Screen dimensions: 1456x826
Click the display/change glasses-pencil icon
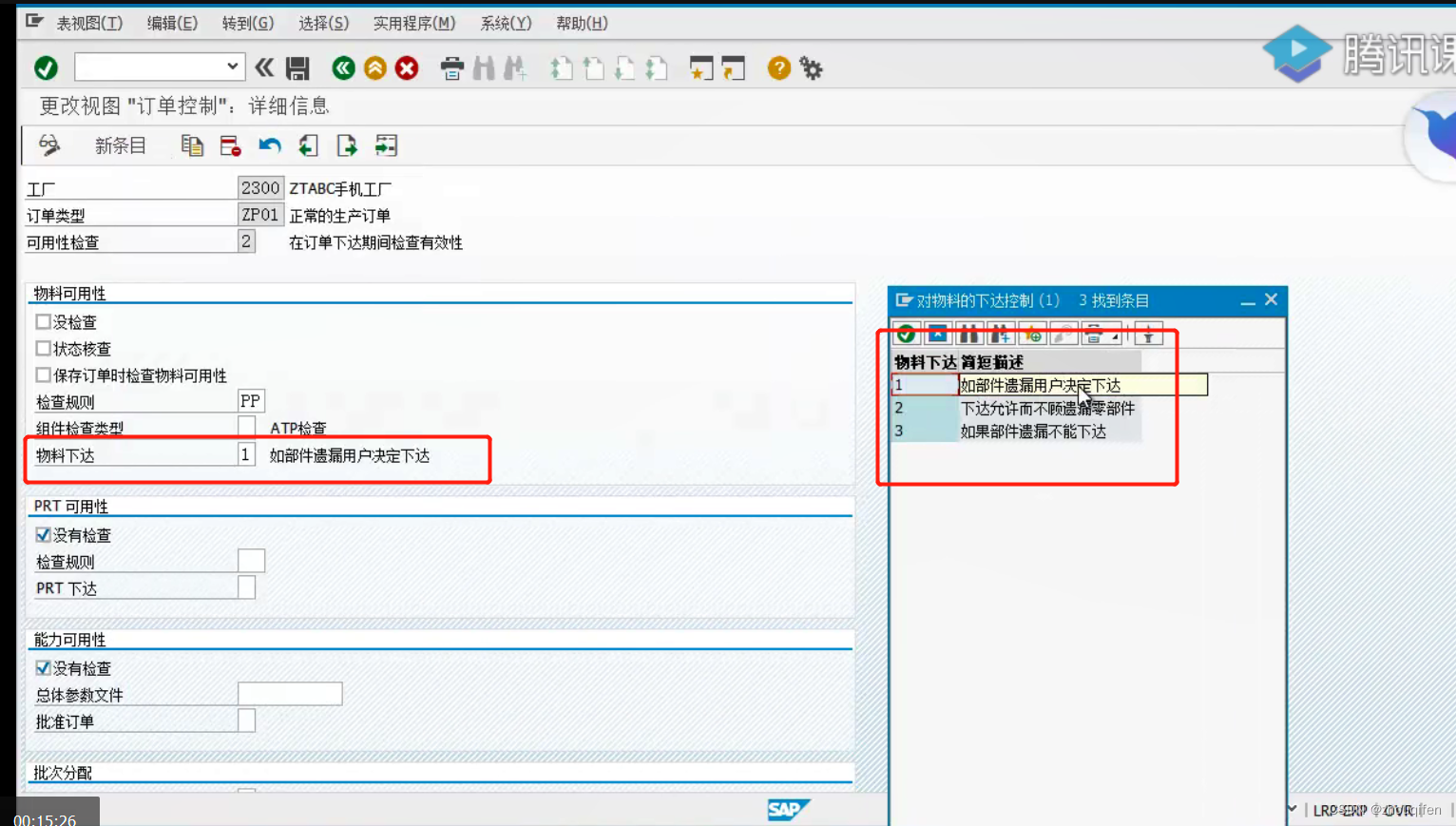pos(48,145)
